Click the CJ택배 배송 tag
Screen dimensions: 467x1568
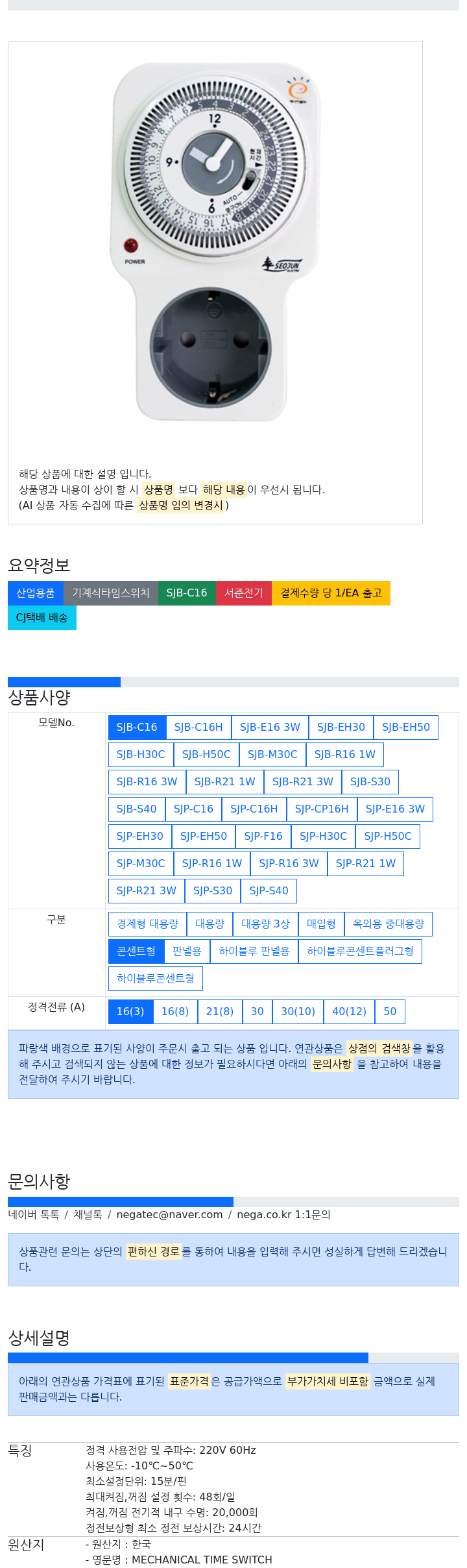coord(42,618)
